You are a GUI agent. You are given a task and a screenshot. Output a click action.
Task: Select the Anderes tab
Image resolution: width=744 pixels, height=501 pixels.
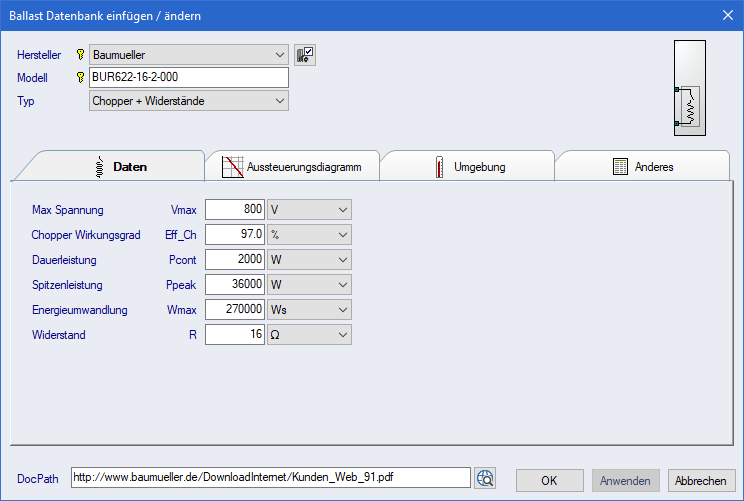click(x=642, y=167)
